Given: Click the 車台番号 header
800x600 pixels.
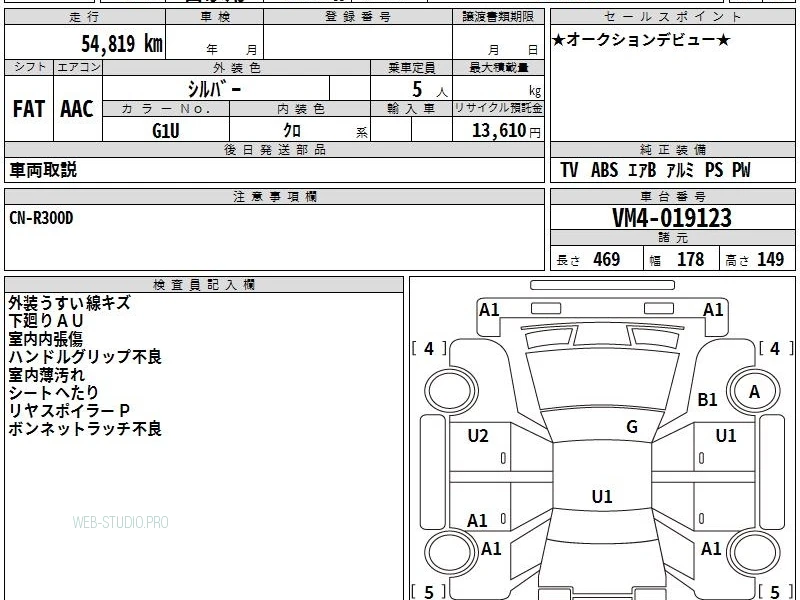Looking at the screenshot, I should 672,196.
